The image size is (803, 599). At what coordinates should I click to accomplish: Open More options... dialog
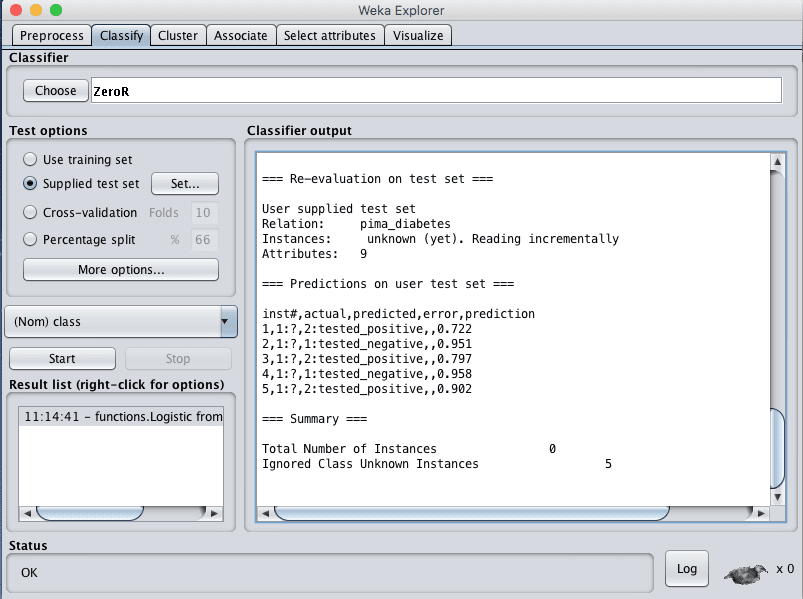(121, 270)
